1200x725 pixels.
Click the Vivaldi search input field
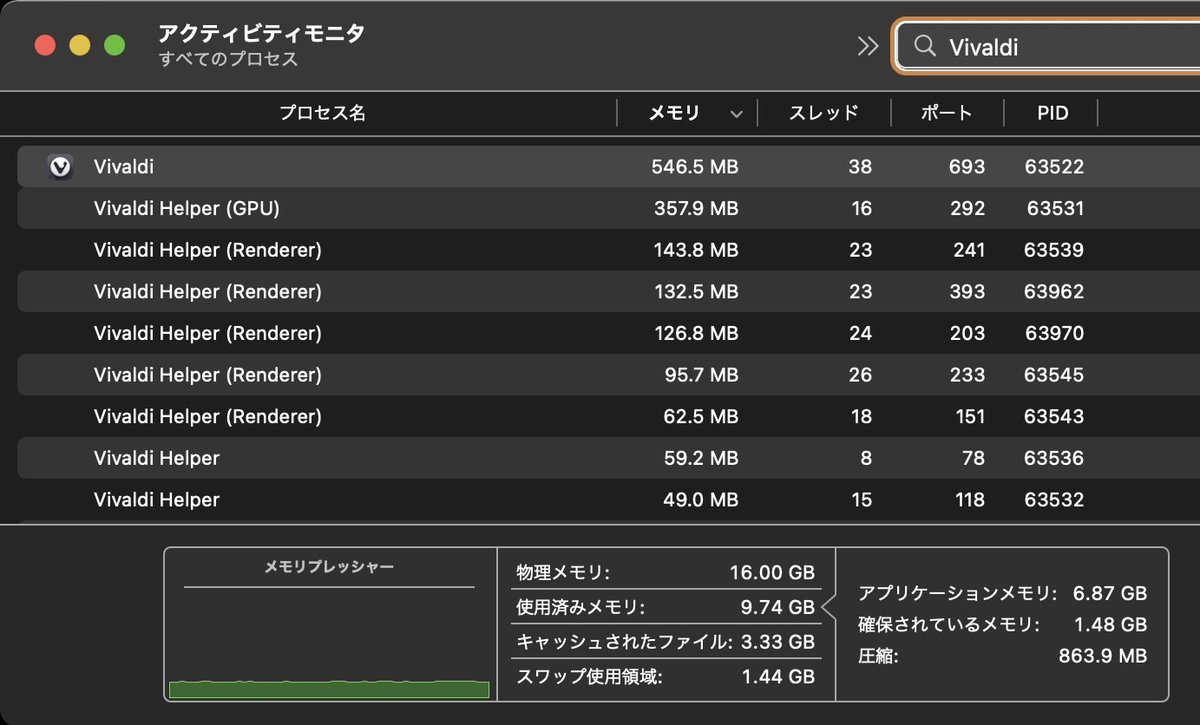1048,46
